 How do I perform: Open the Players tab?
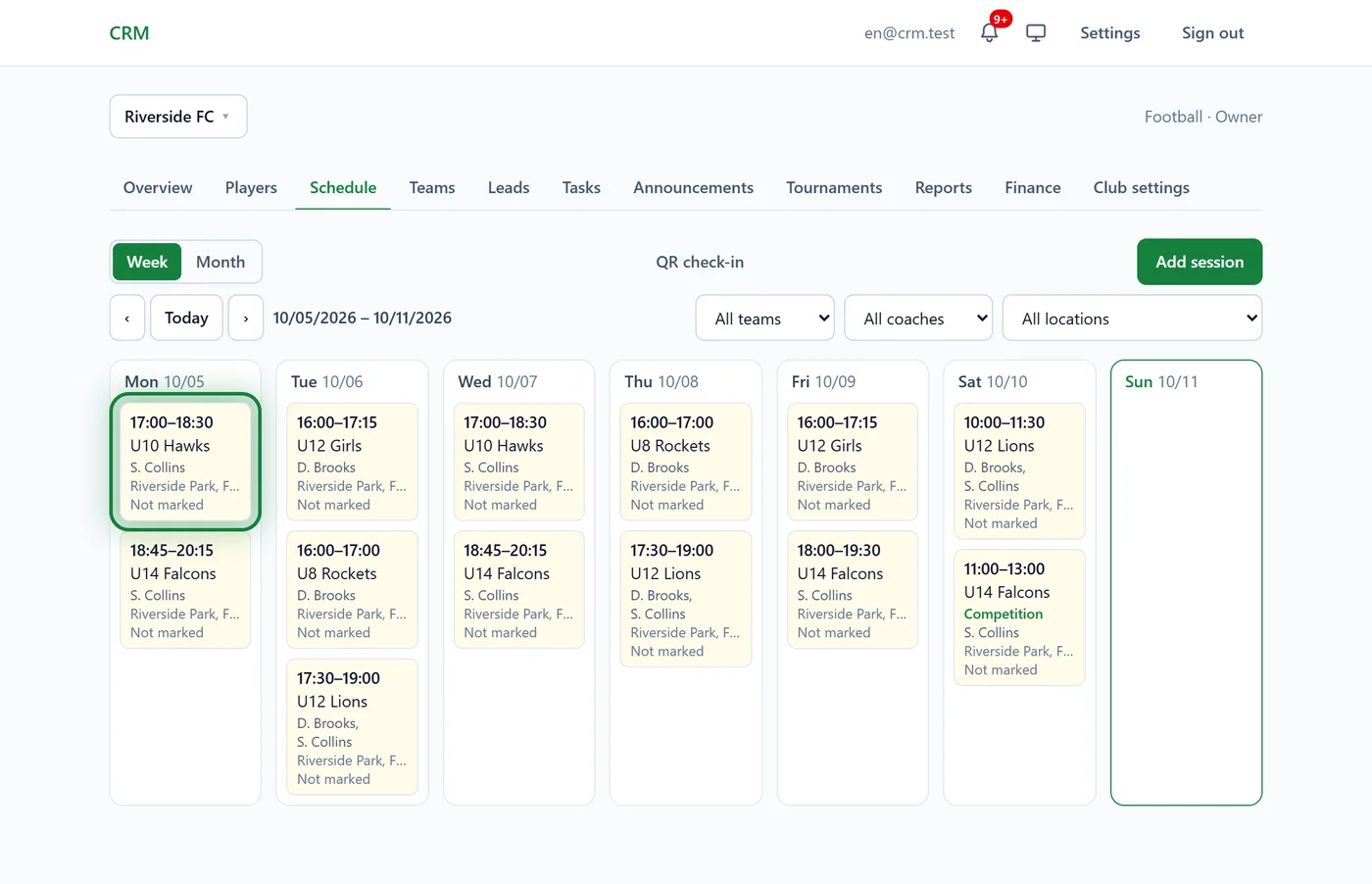pyautogui.click(x=251, y=187)
